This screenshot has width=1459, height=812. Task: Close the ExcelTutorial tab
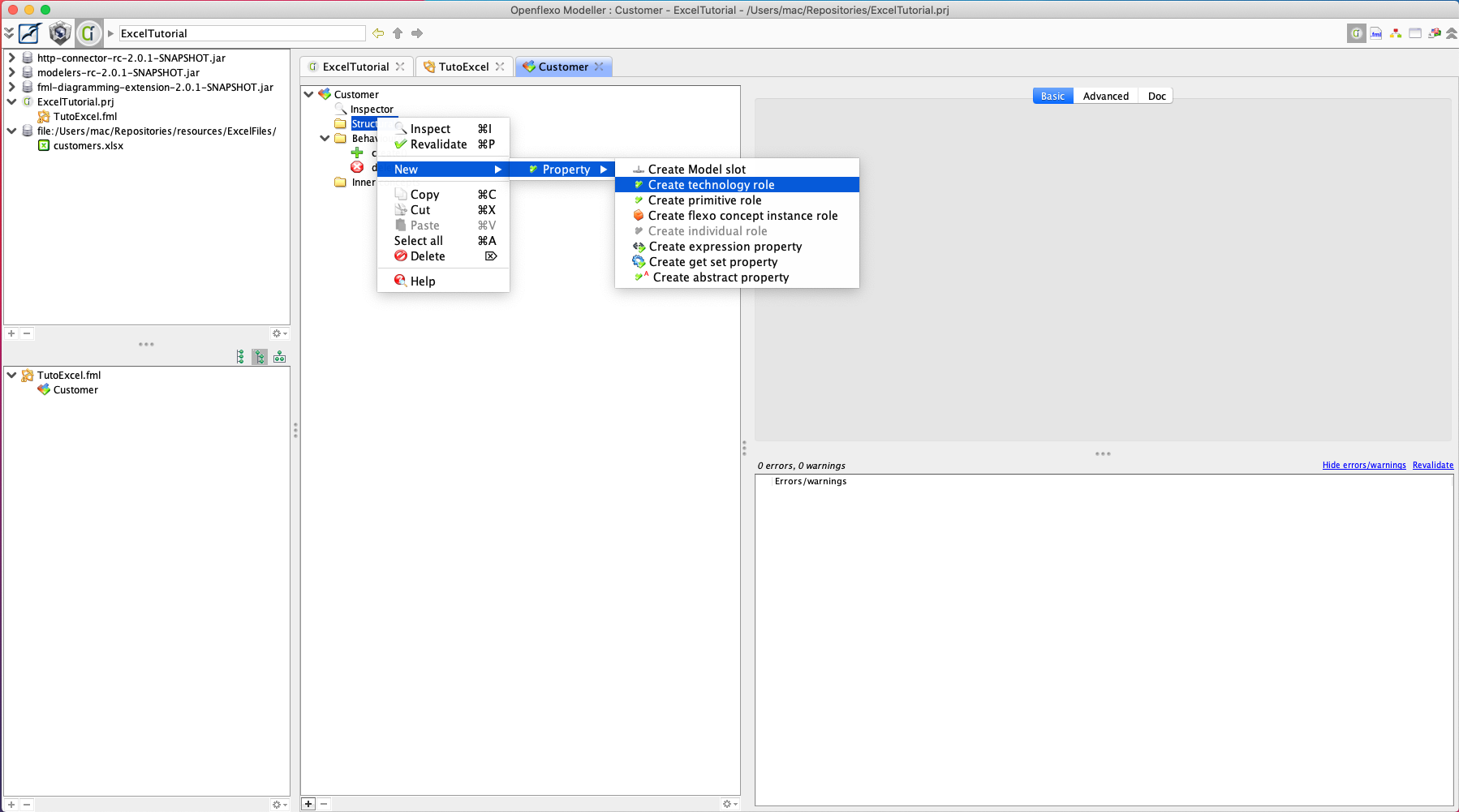tap(400, 67)
